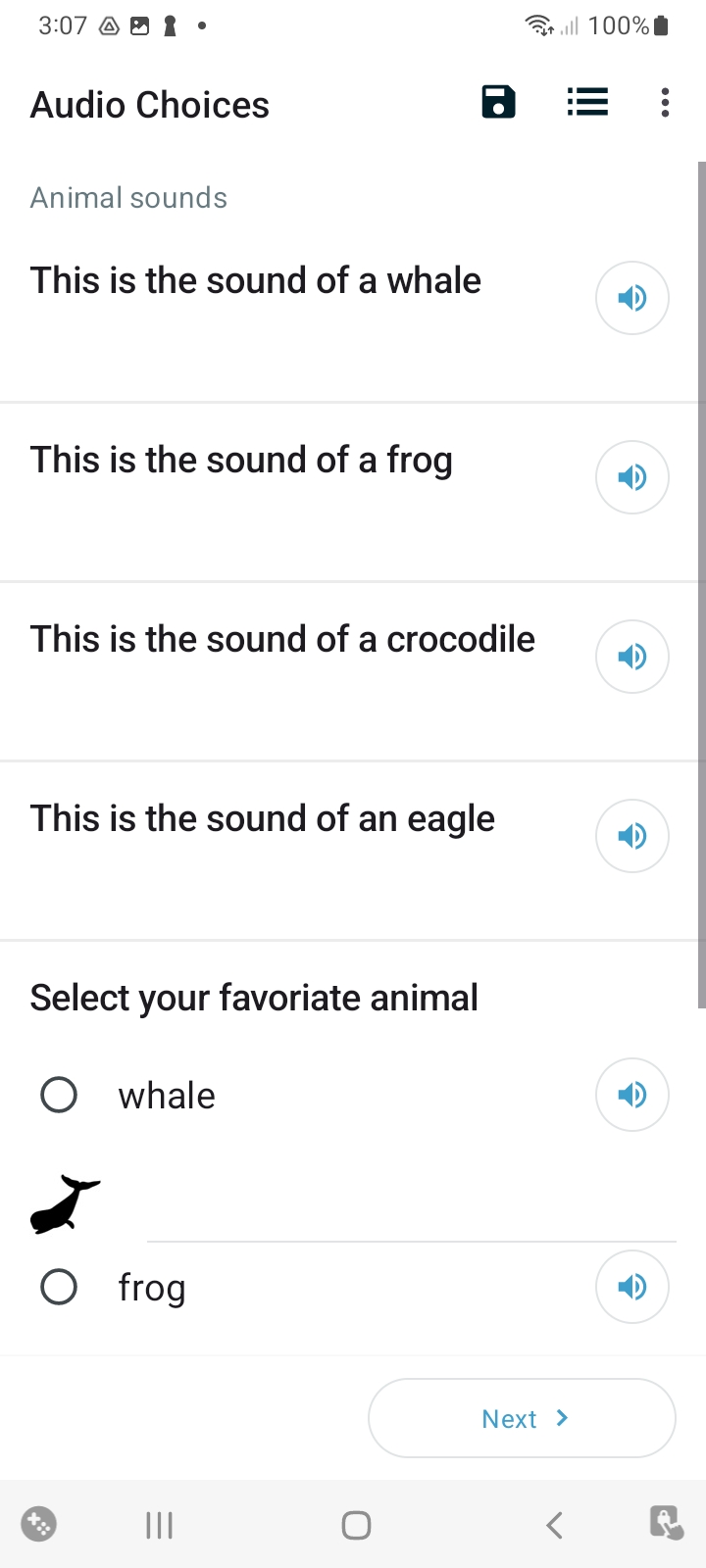706x1568 pixels.
Task: Play the whale sound audio
Action: pos(632,298)
